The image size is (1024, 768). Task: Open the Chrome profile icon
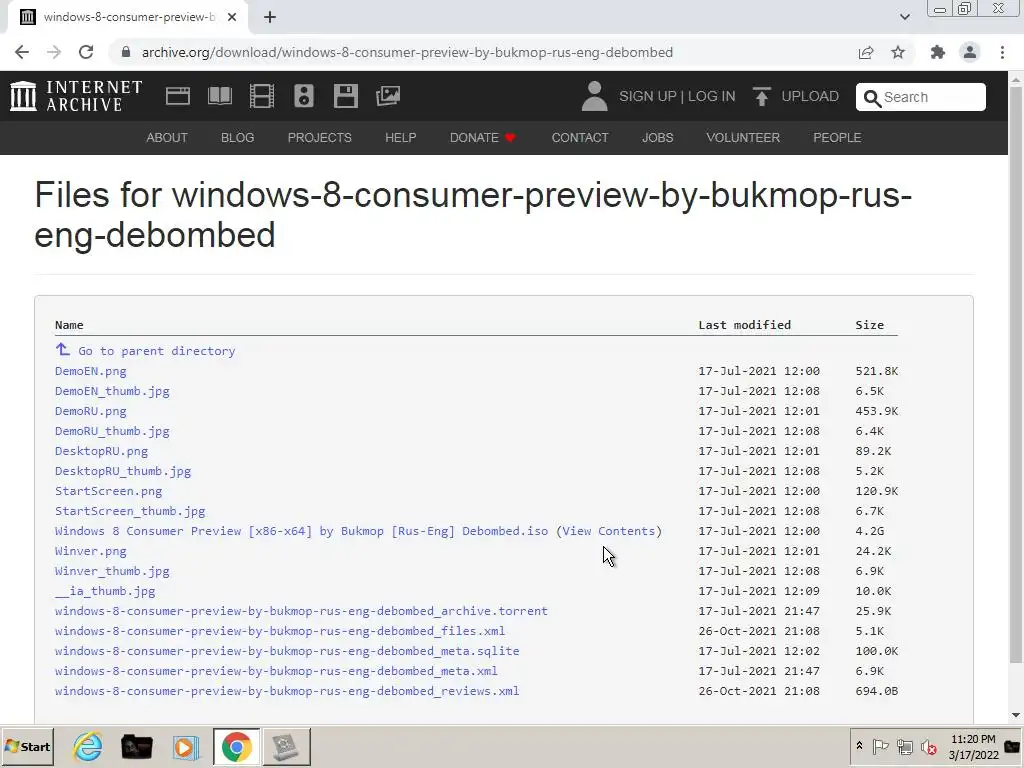[x=970, y=52]
